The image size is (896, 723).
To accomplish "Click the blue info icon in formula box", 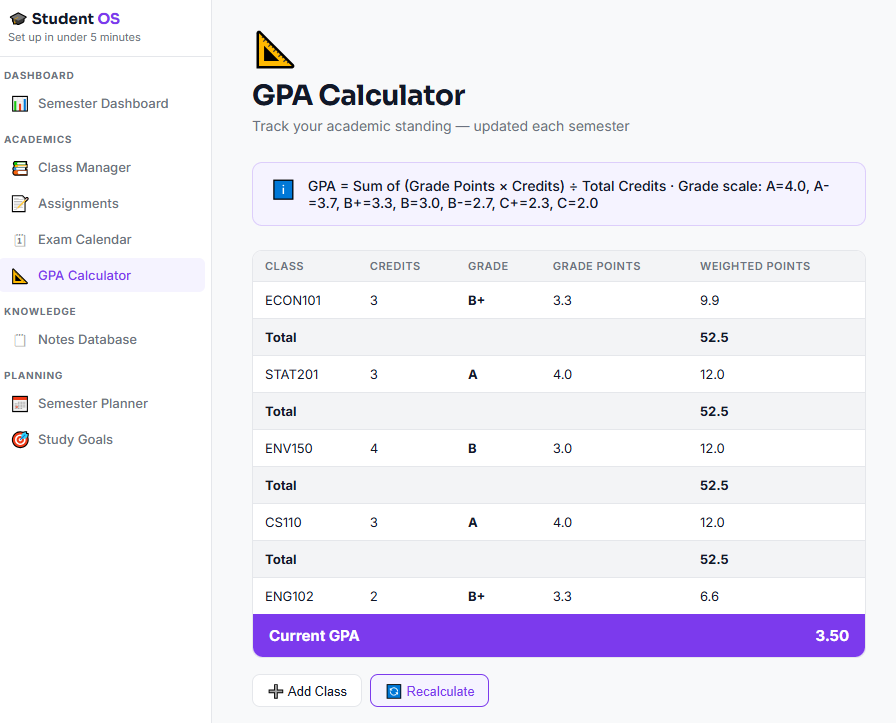I will click(x=283, y=190).
